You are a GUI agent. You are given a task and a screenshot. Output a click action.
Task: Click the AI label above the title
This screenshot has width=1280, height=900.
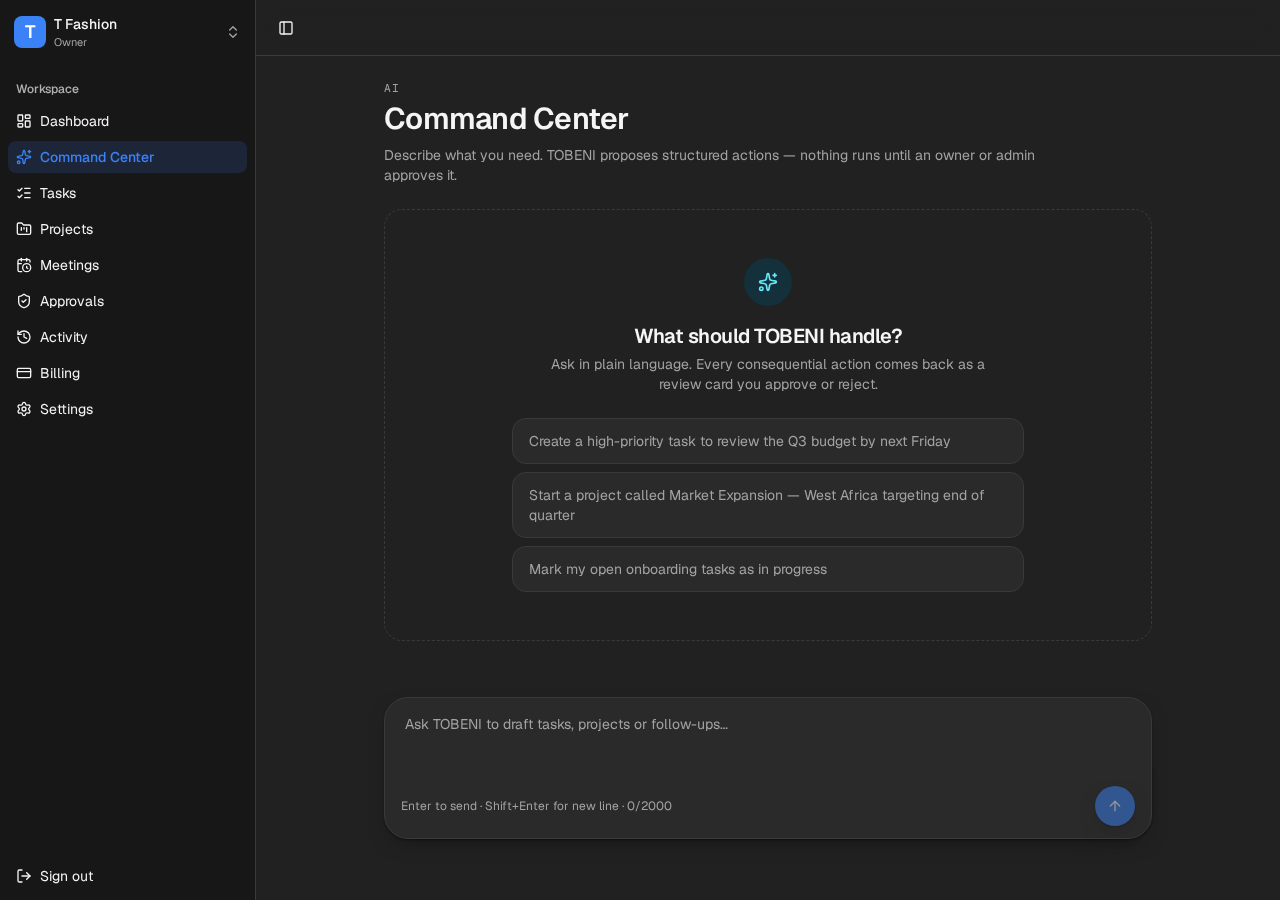point(391,88)
